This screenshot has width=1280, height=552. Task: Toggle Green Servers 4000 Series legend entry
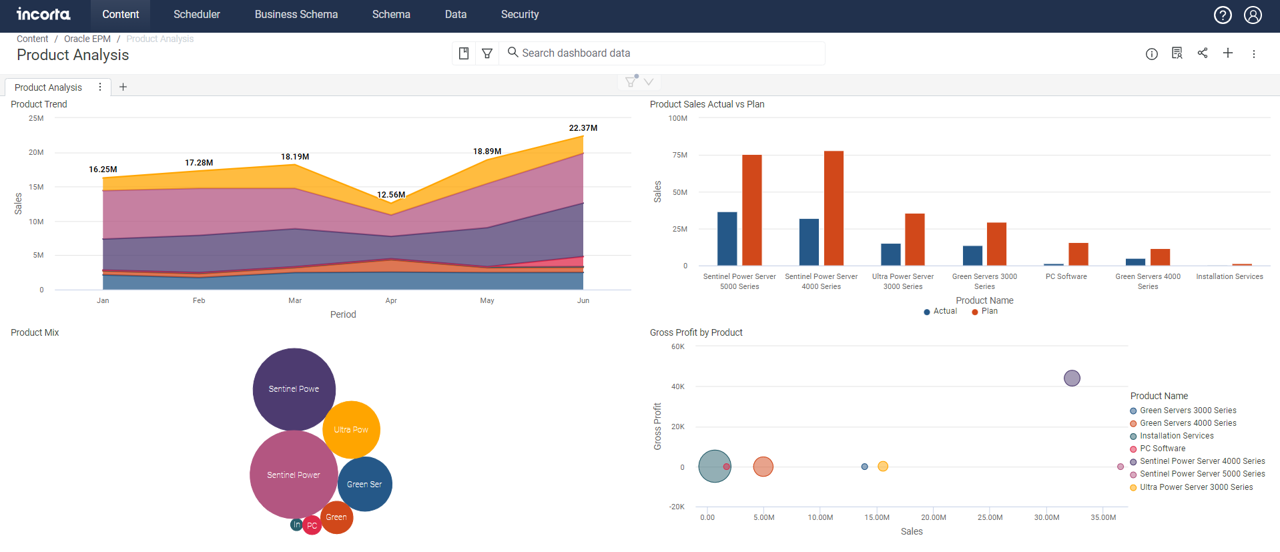coord(1183,423)
